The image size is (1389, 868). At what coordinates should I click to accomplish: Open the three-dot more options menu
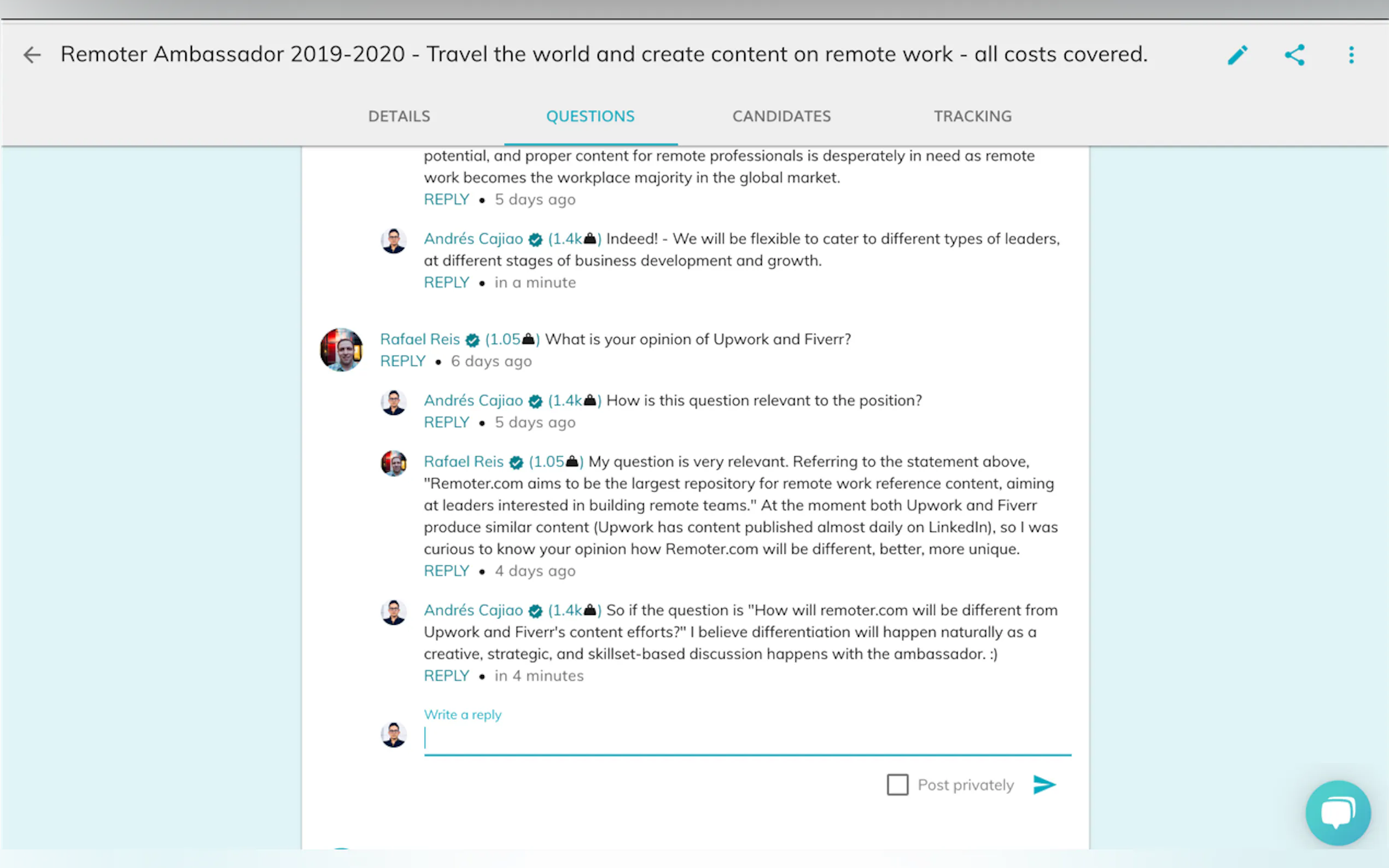click(x=1351, y=55)
